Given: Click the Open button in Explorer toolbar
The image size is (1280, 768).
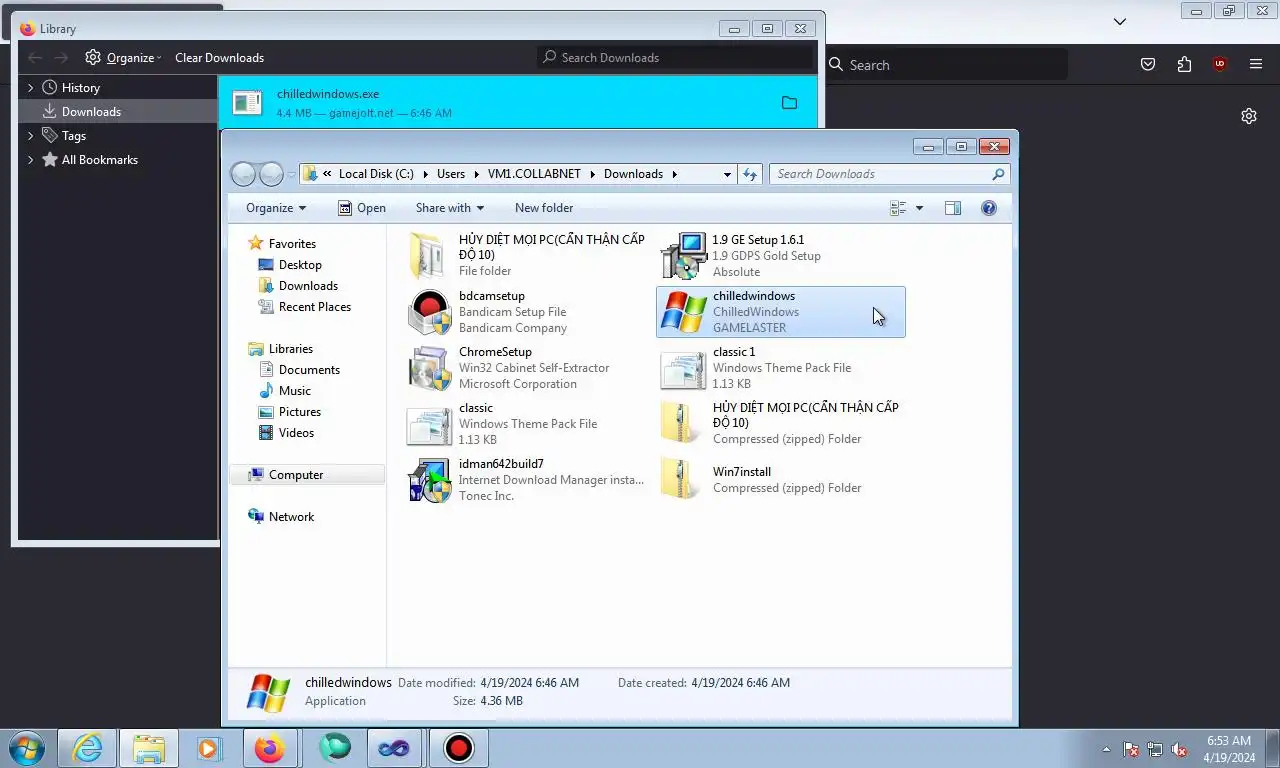Looking at the screenshot, I should point(362,208).
